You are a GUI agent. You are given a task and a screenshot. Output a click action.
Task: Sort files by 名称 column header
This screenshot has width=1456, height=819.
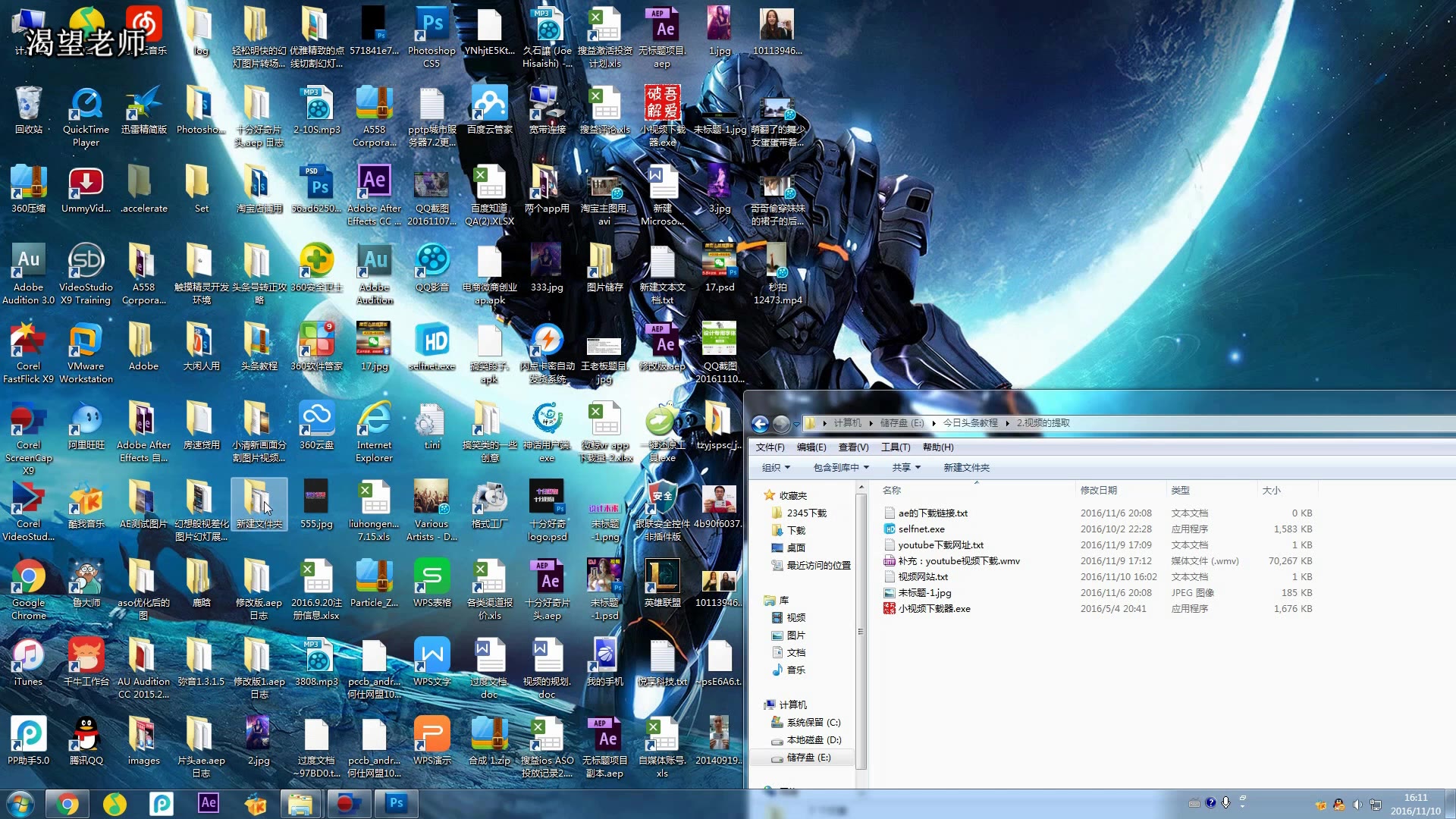(977, 491)
